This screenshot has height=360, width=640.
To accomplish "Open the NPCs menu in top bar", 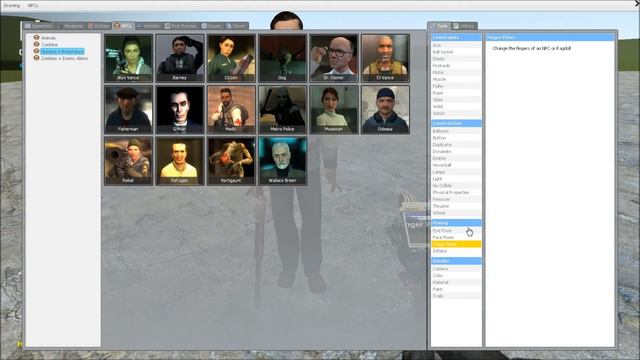I will click(33, 6).
